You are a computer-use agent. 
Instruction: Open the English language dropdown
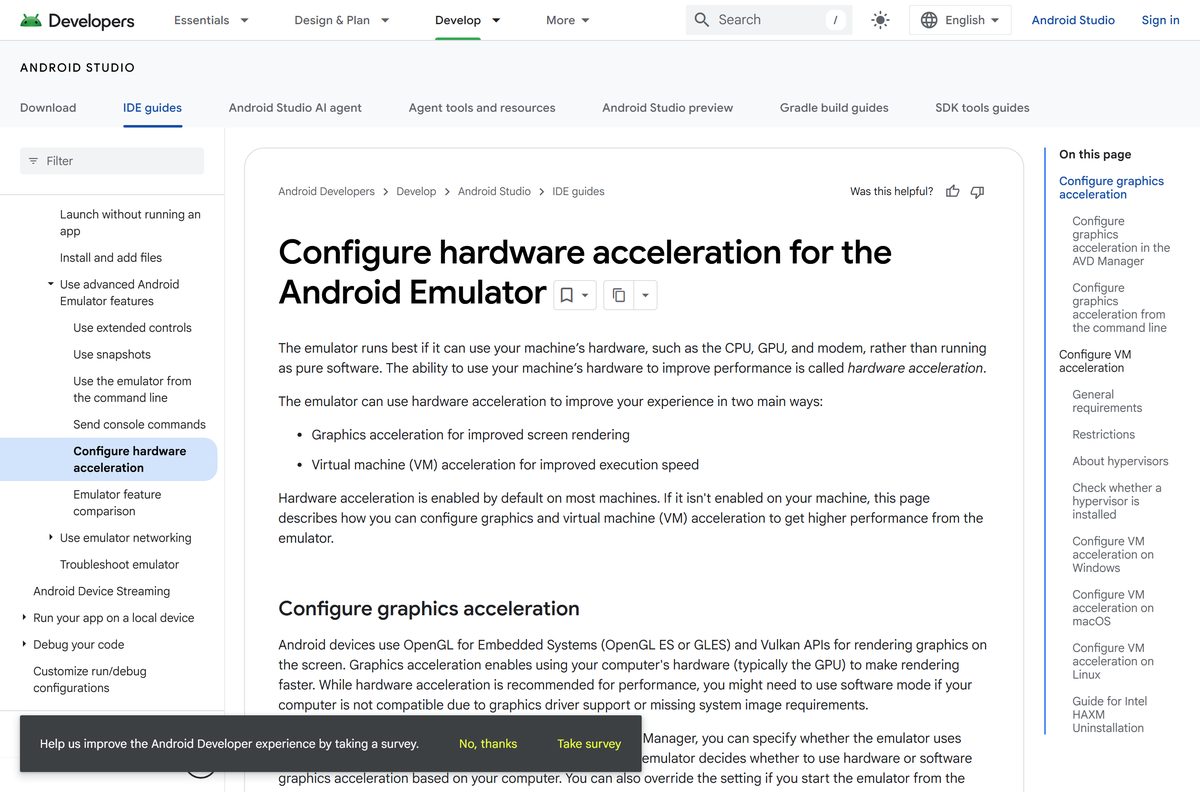click(x=960, y=20)
